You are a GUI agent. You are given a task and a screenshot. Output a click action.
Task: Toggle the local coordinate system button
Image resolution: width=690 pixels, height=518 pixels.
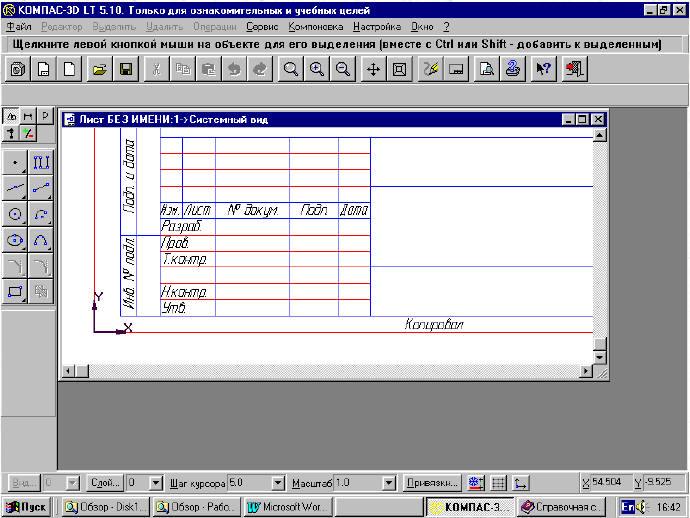(x=520, y=483)
